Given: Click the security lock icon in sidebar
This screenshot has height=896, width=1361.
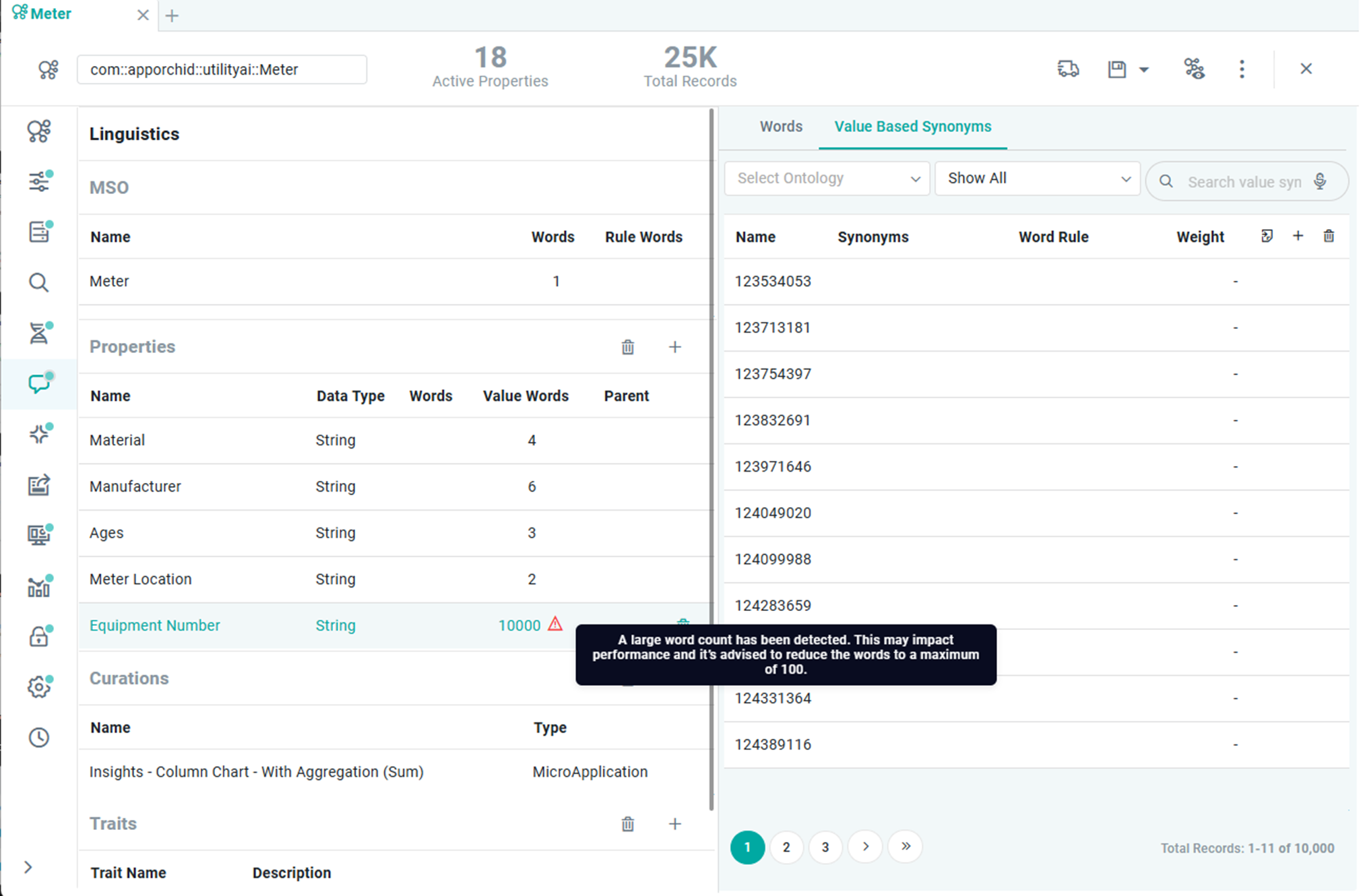Looking at the screenshot, I should coord(38,637).
